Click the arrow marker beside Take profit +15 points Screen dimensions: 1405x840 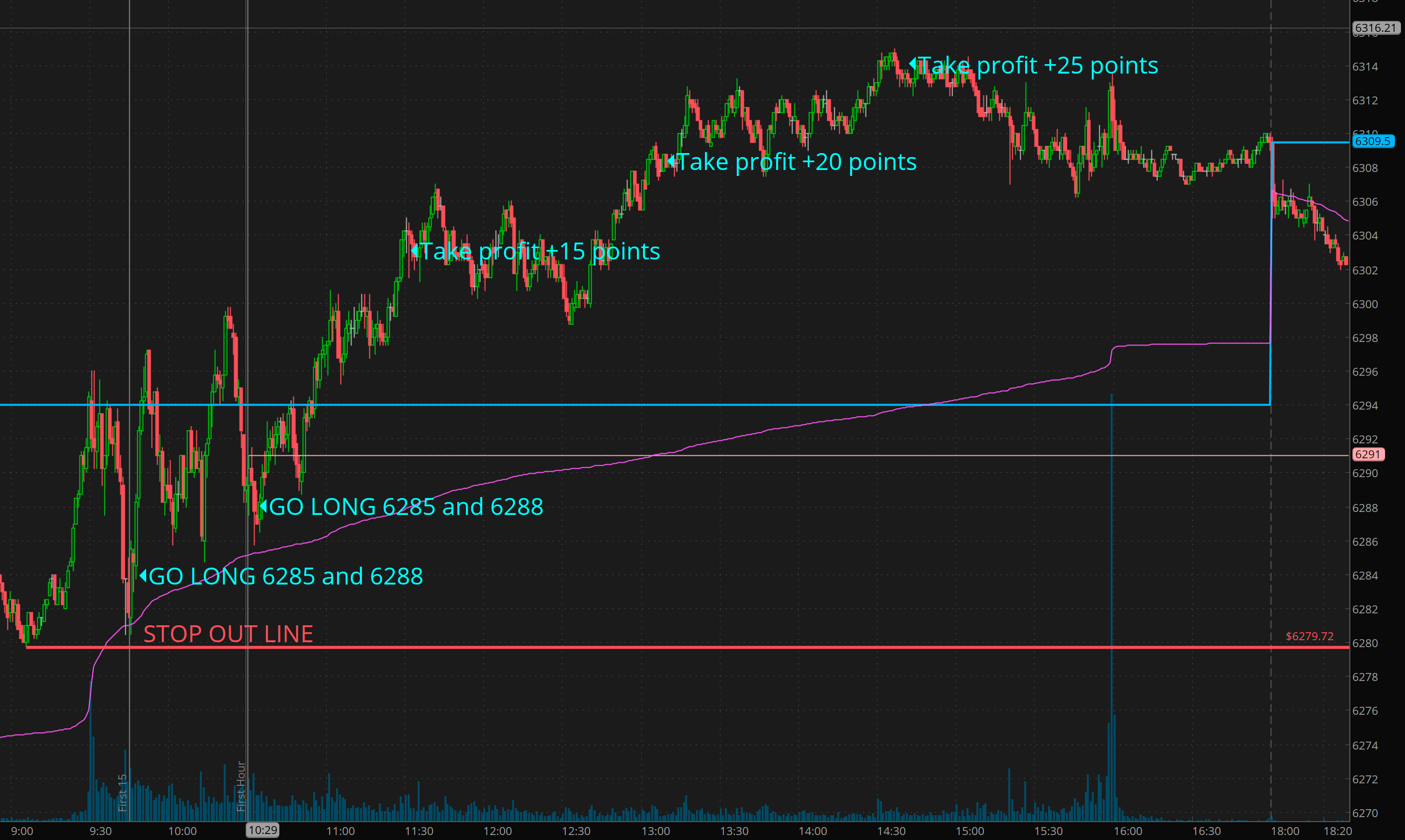(x=414, y=250)
